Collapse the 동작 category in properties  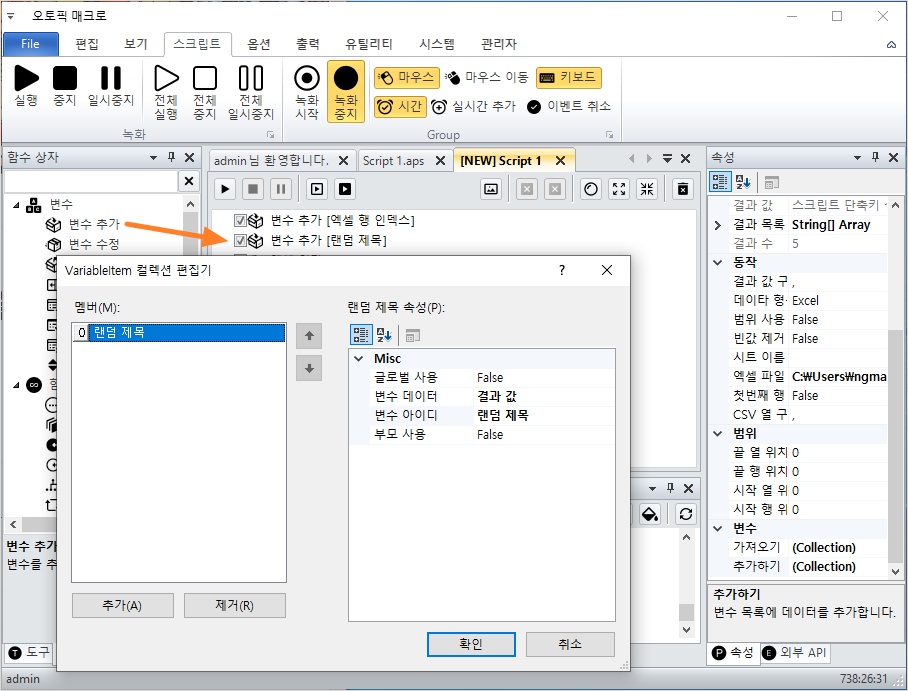[718, 262]
